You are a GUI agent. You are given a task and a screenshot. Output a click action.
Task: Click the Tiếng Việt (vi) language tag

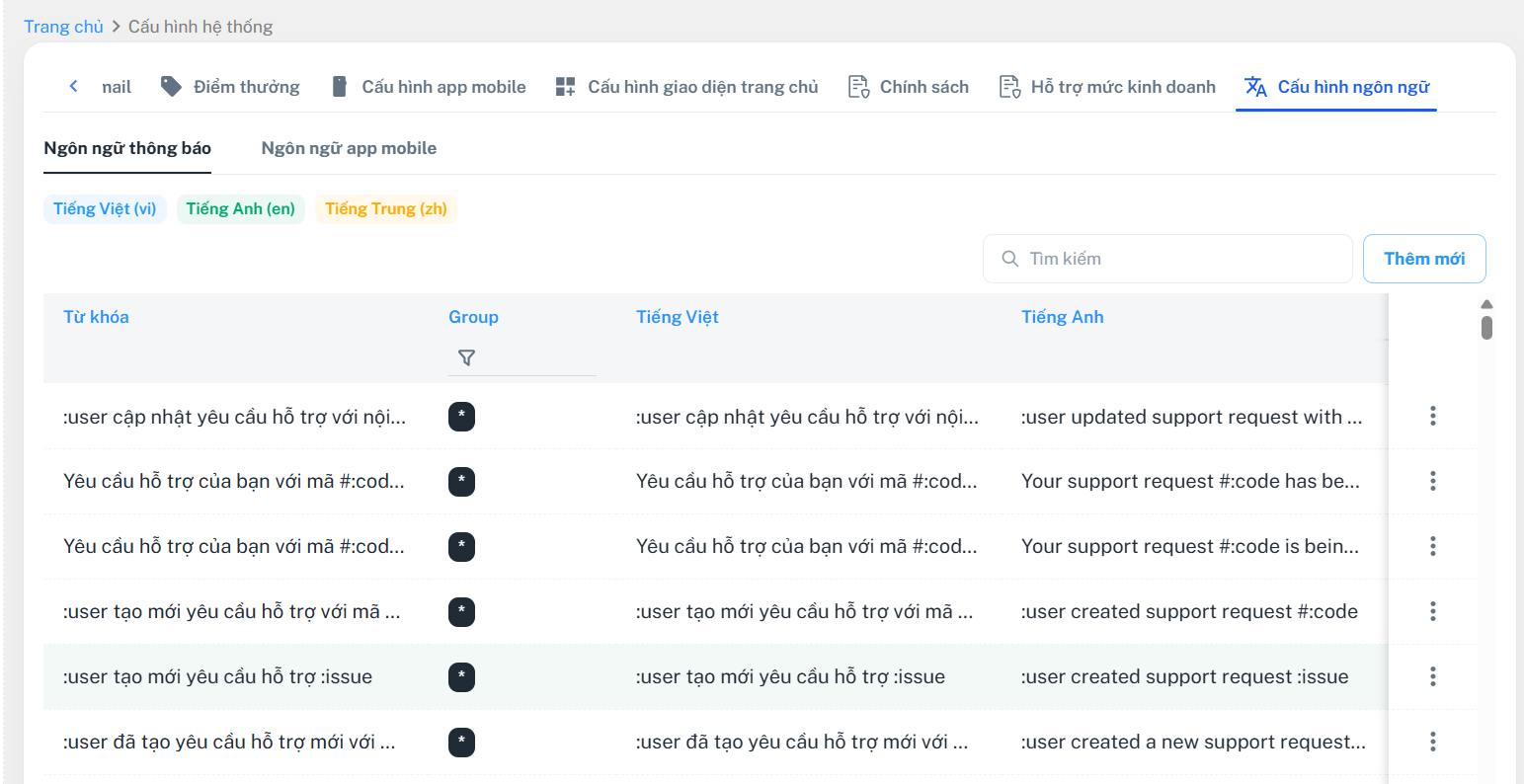[x=105, y=208]
